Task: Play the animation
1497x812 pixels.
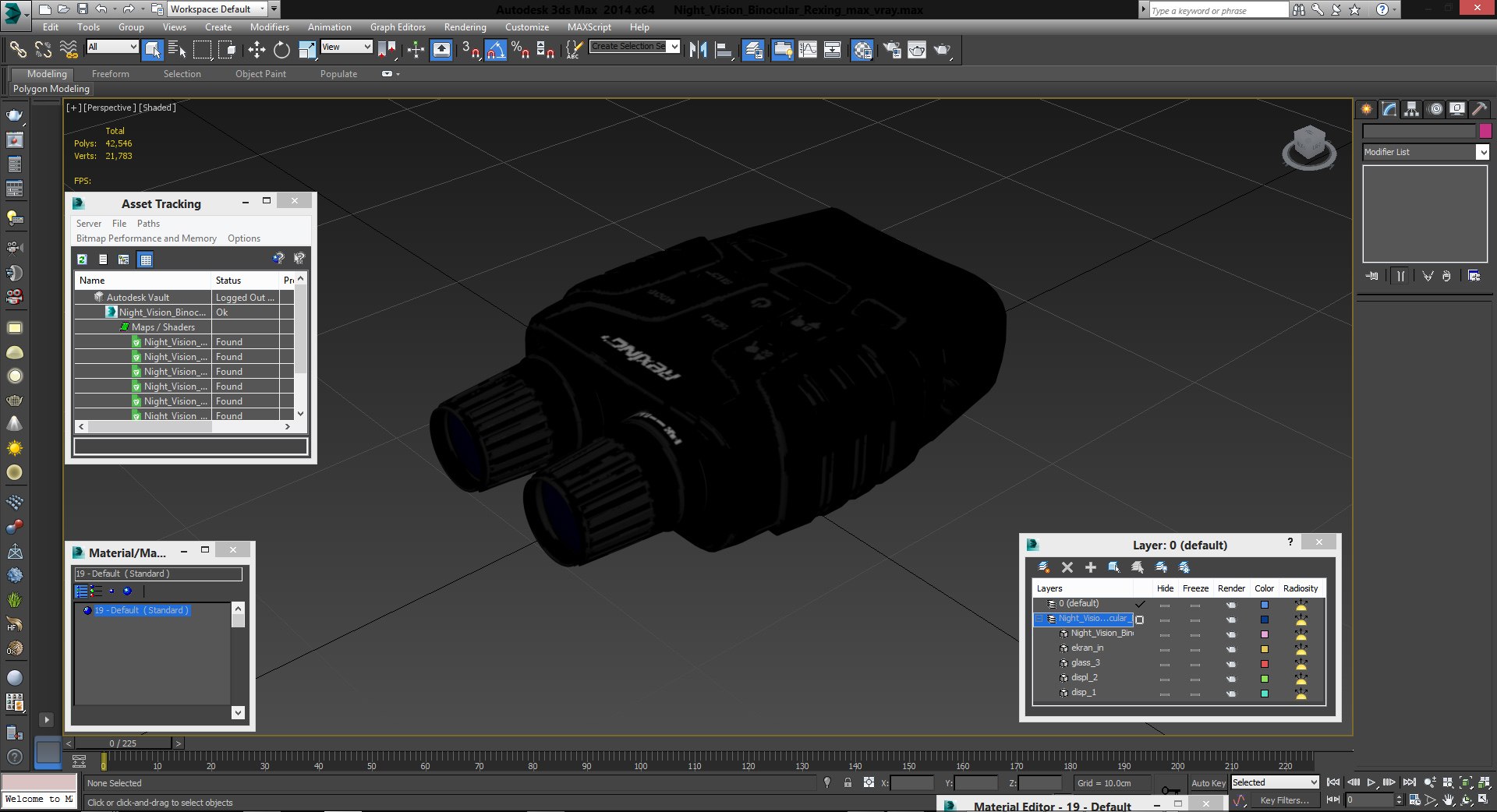Action: coord(1371,782)
